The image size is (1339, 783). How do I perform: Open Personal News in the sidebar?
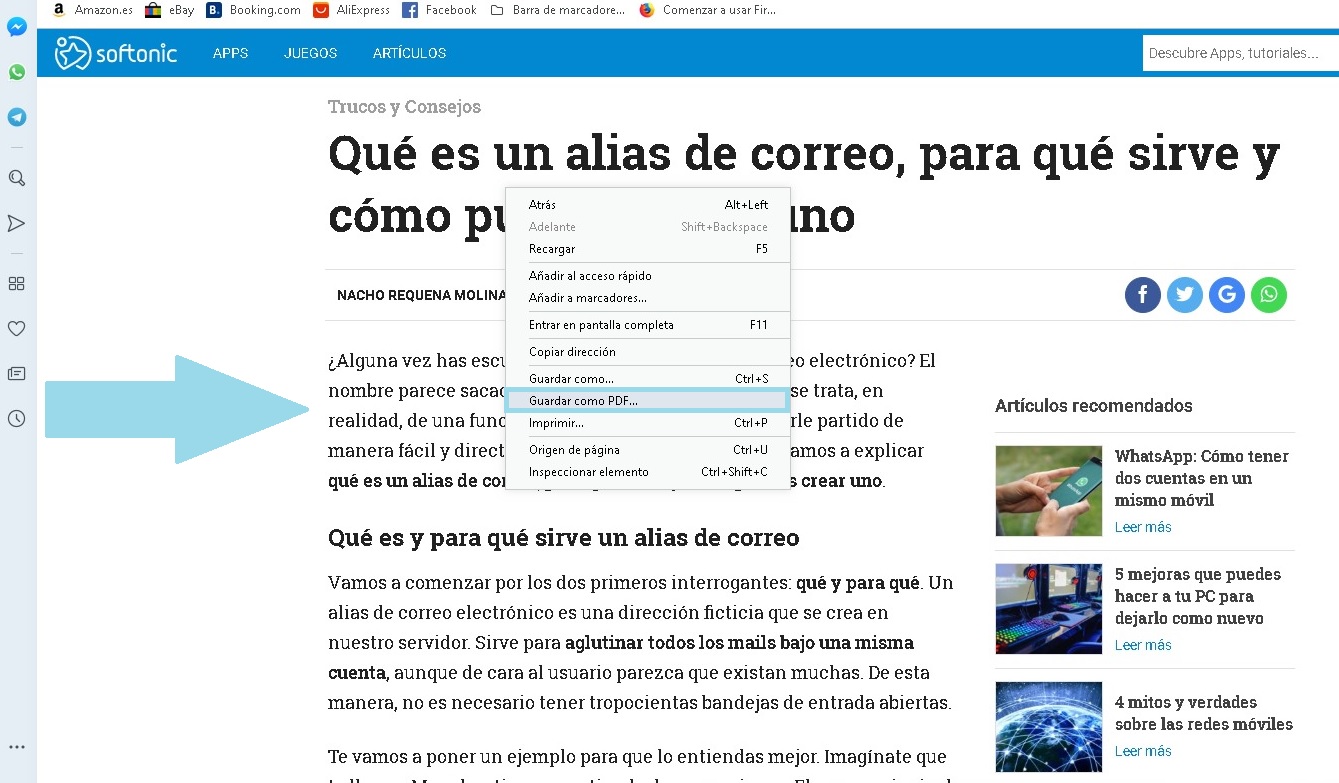point(16,373)
